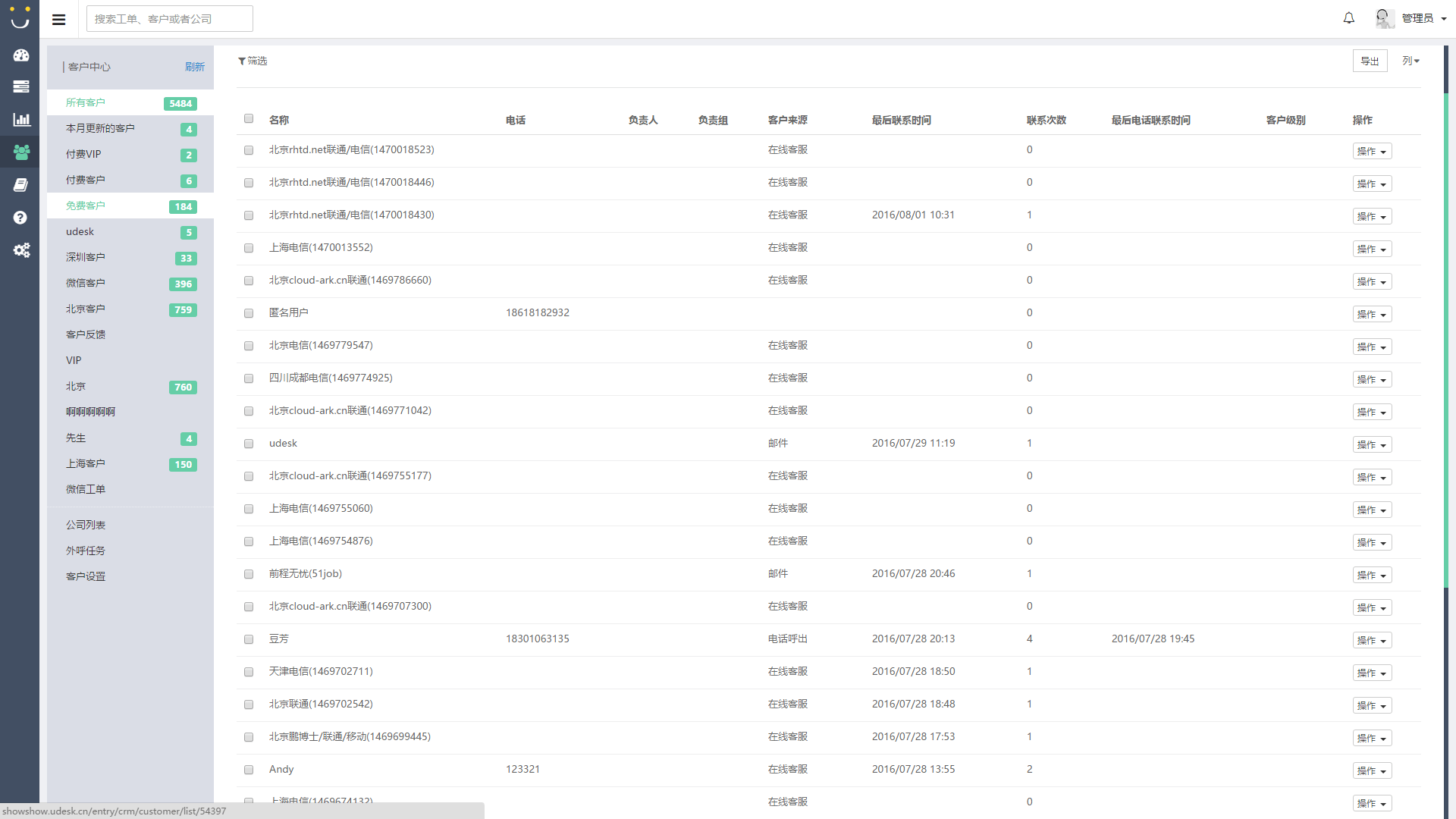The image size is (1456, 819).
Task: Click the 导出 export button
Action: point(1370,61)
